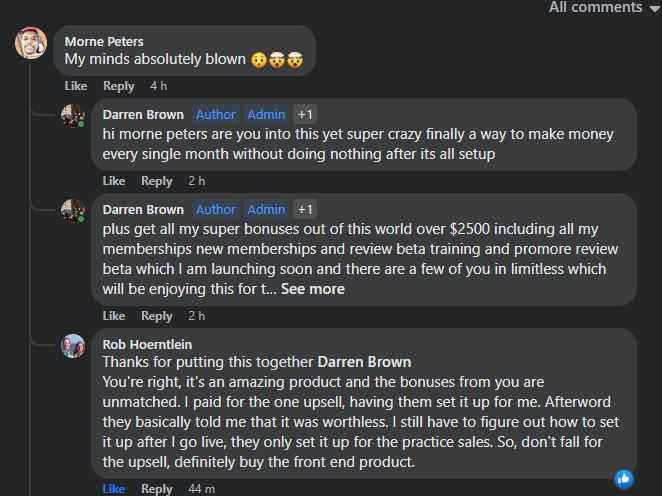
Task: Click Morne Peters' profile picture
Action: pos(31,43)
